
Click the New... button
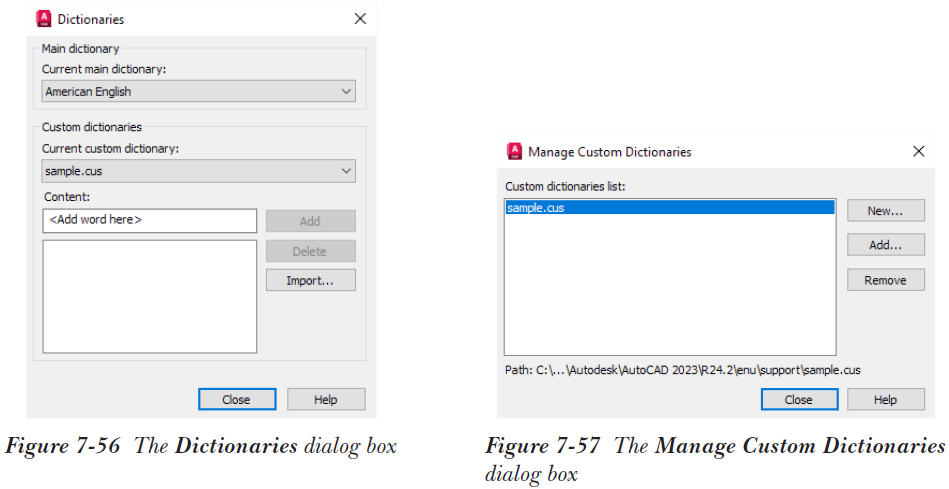click(885, 211)
